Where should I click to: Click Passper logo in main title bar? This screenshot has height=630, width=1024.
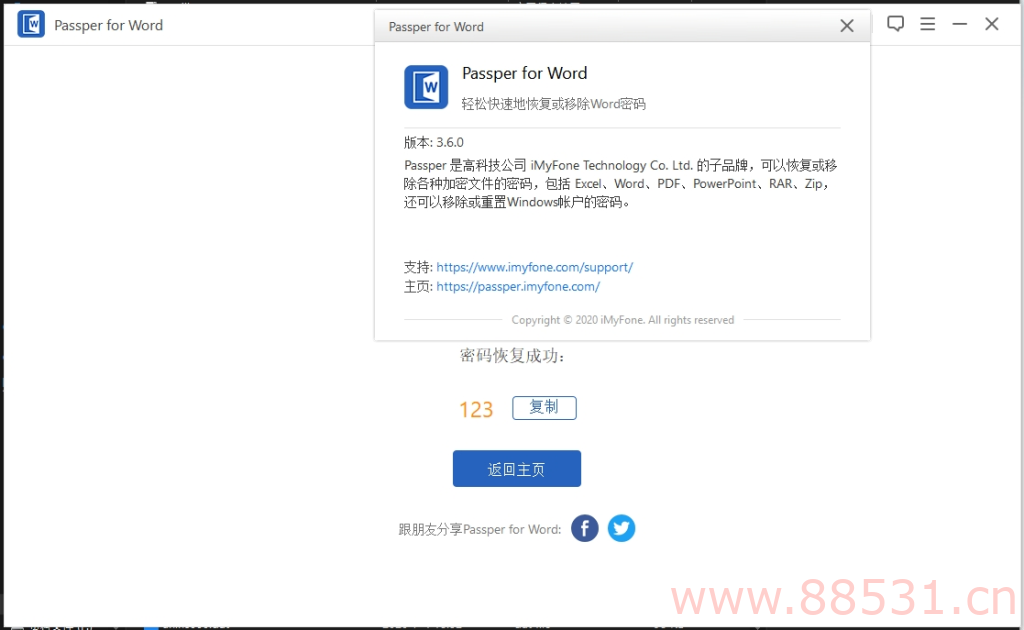pyautogui.click(x=31, y=25)
